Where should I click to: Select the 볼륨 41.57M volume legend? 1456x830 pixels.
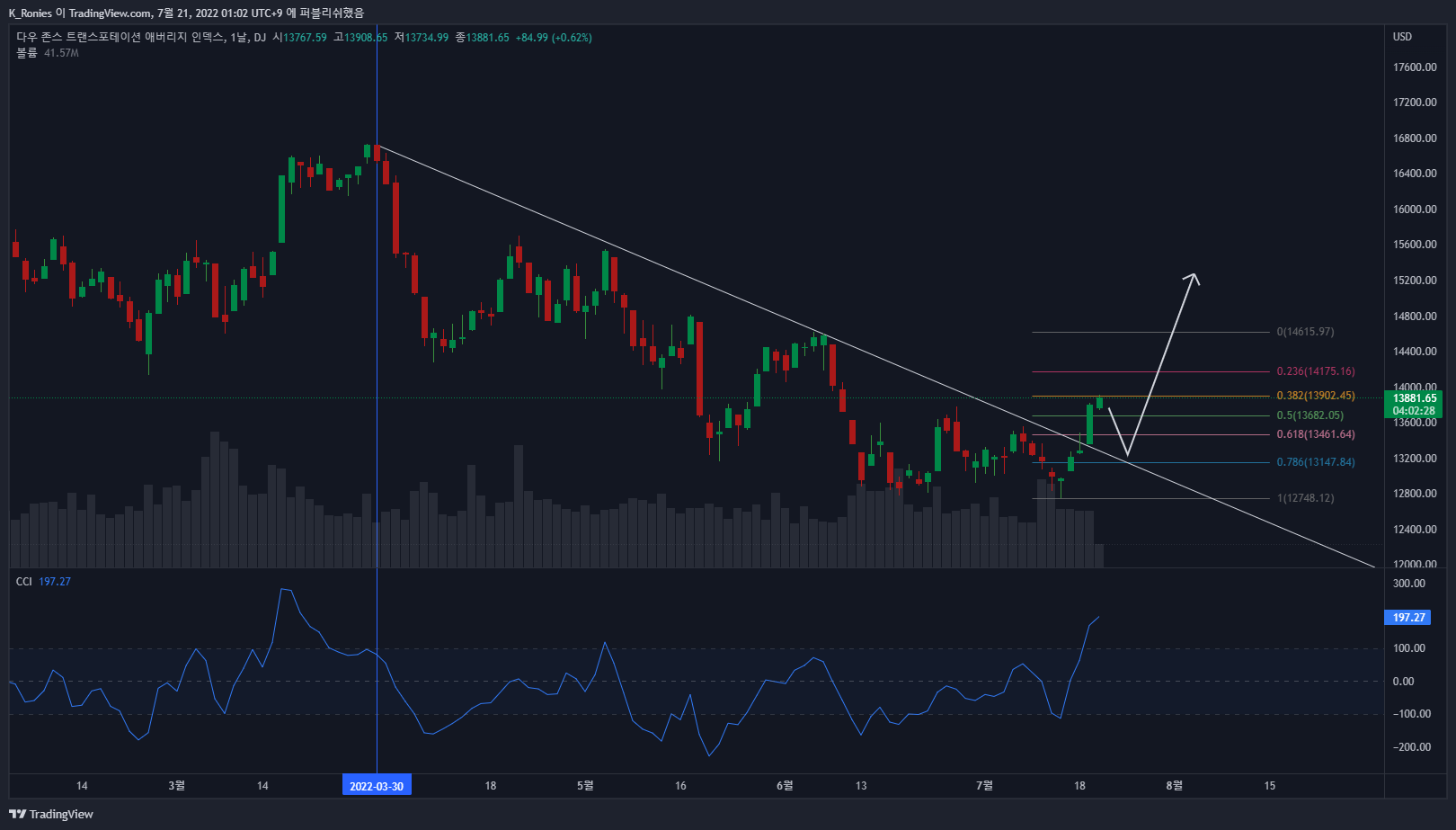[48, 53]
